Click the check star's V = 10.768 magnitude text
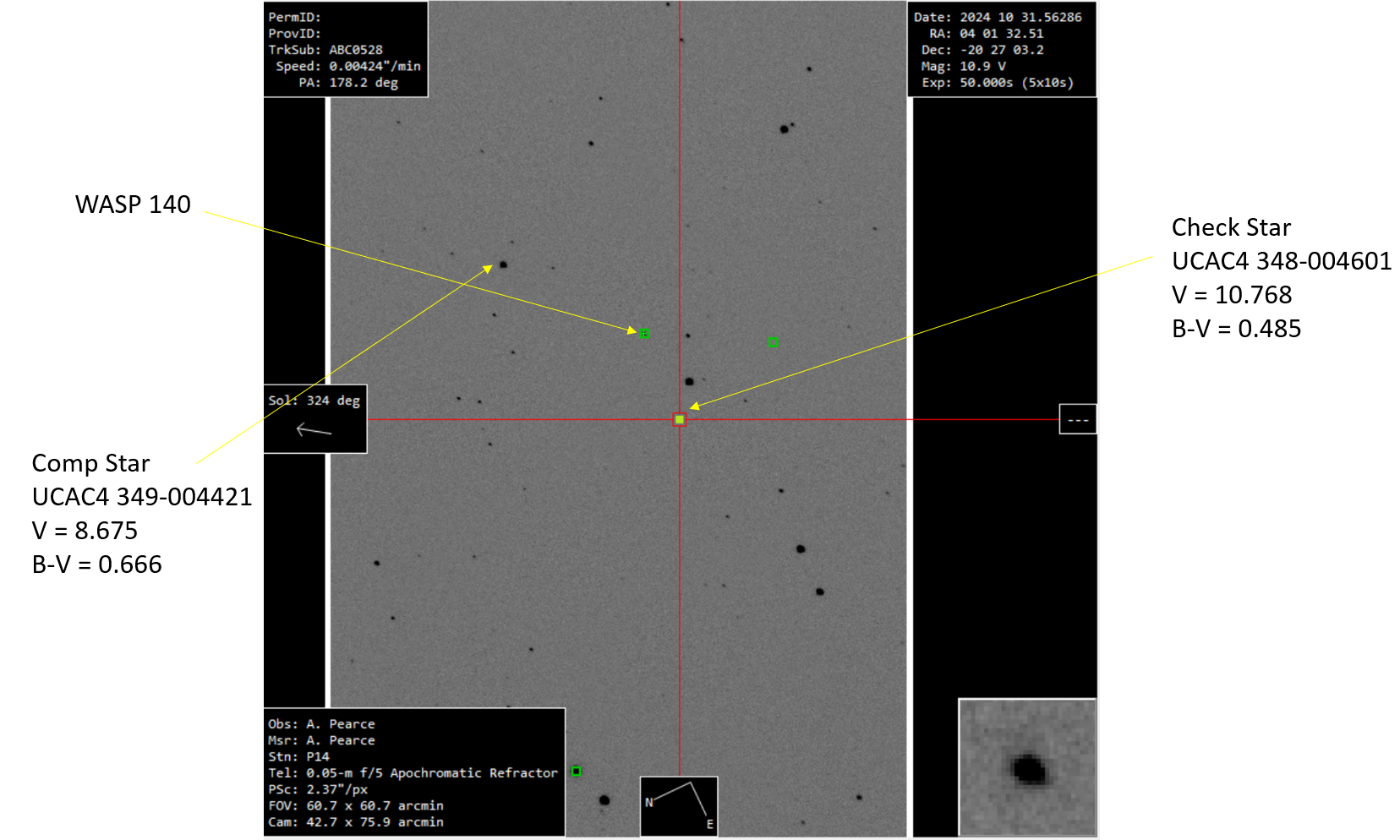This screenshot has width=1400, height=840. pos(1231,295)
